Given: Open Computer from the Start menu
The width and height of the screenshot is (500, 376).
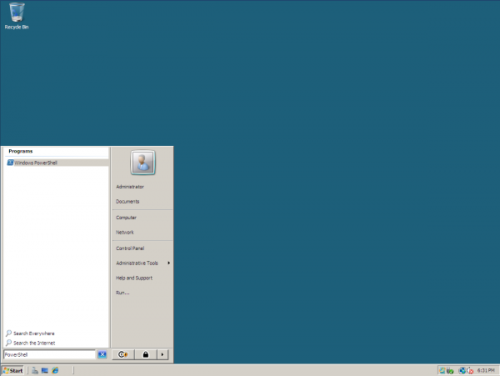Looking at the screenshot, I should pyautogui.click(x=126, y=217).
